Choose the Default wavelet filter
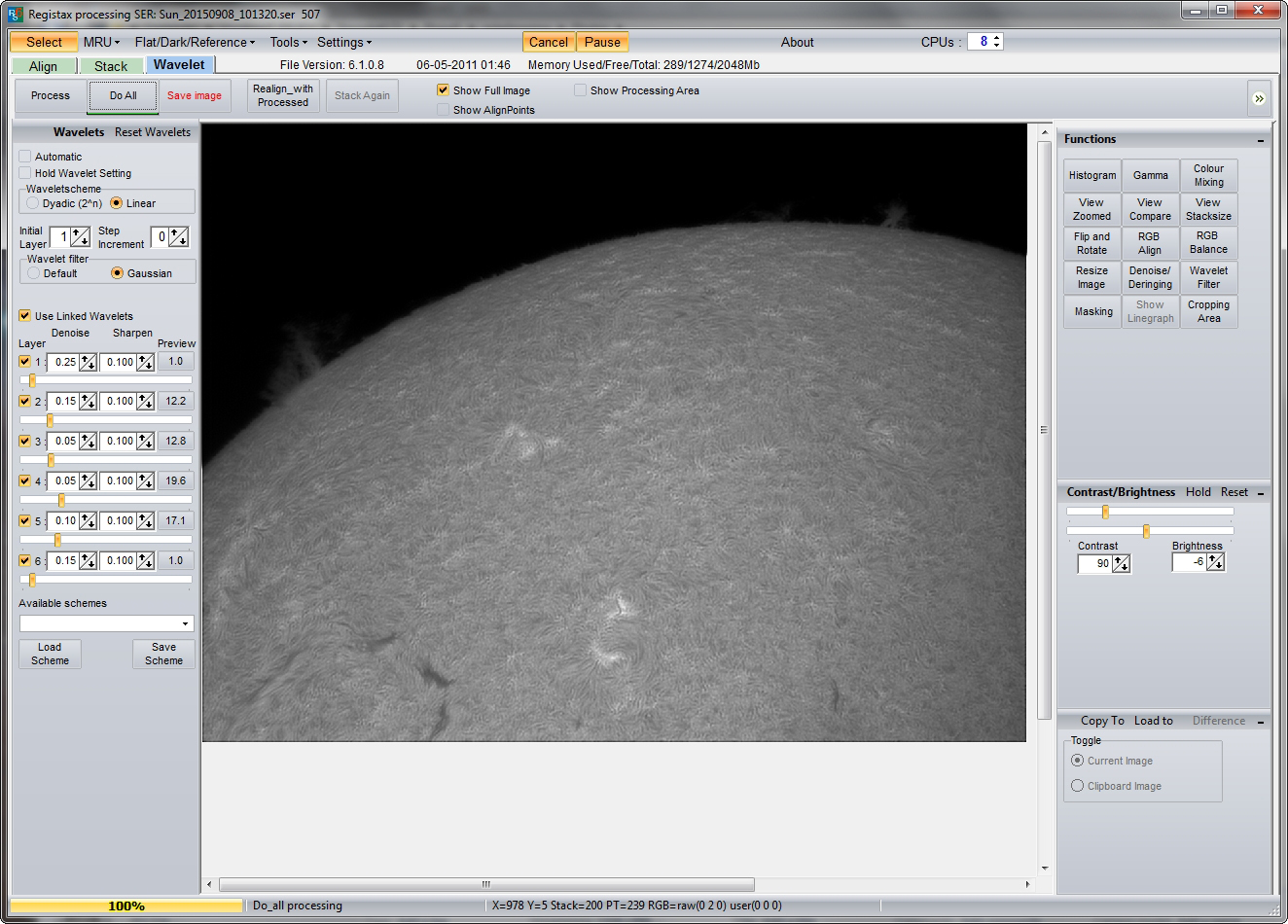1288x924 pixels. (x=34, y=273)
